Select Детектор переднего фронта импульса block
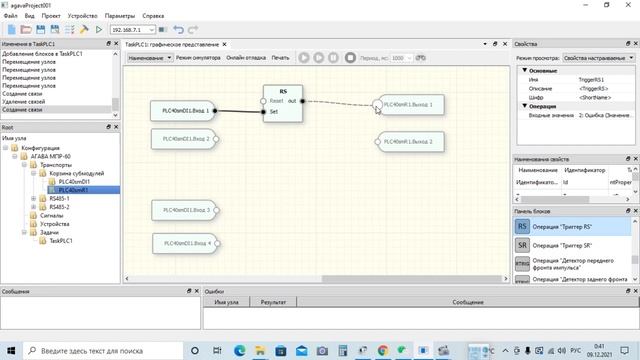Viewport: 640px width, 360px height. point(572,264)
